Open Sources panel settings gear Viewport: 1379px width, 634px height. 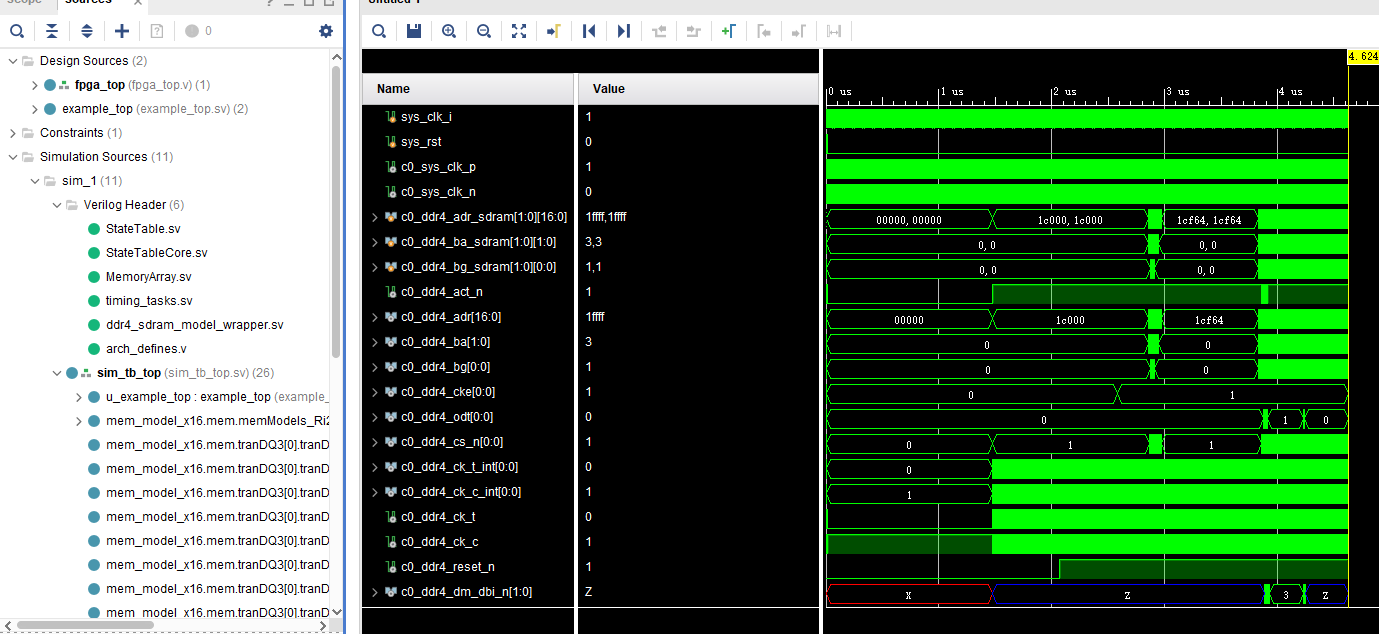pos(325,31)
